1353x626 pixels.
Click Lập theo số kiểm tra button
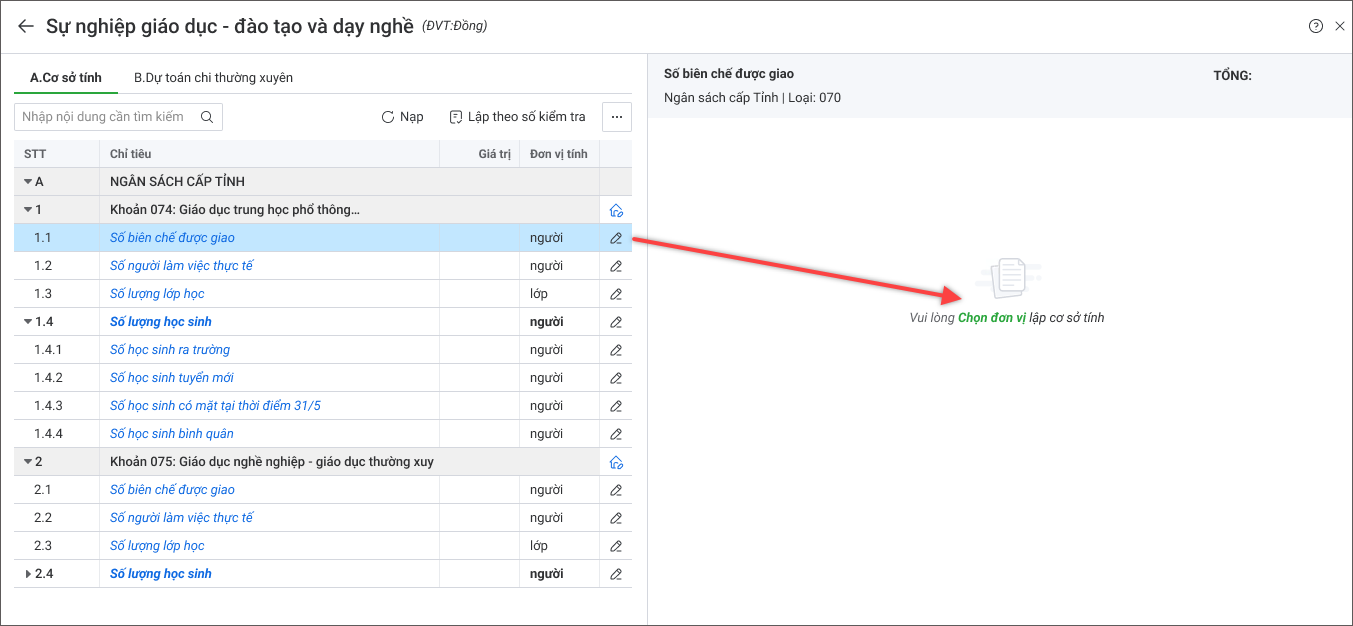tap(517, 117)
